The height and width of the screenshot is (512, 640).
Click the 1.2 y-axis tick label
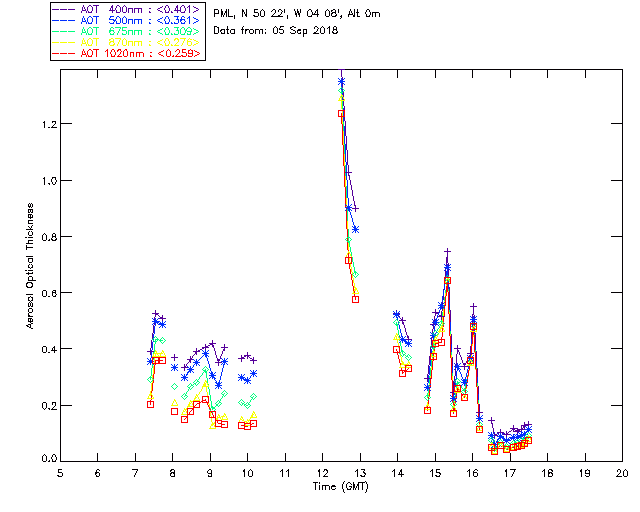[49, 124]
